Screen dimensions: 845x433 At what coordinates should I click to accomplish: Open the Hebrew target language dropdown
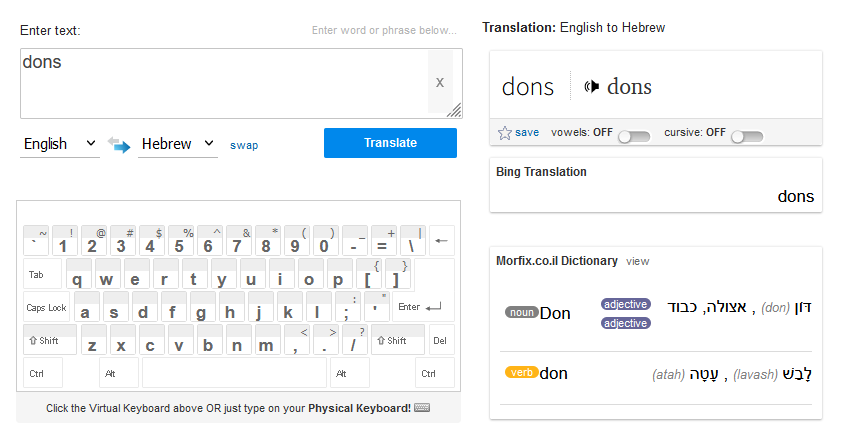tap(178, 145)
